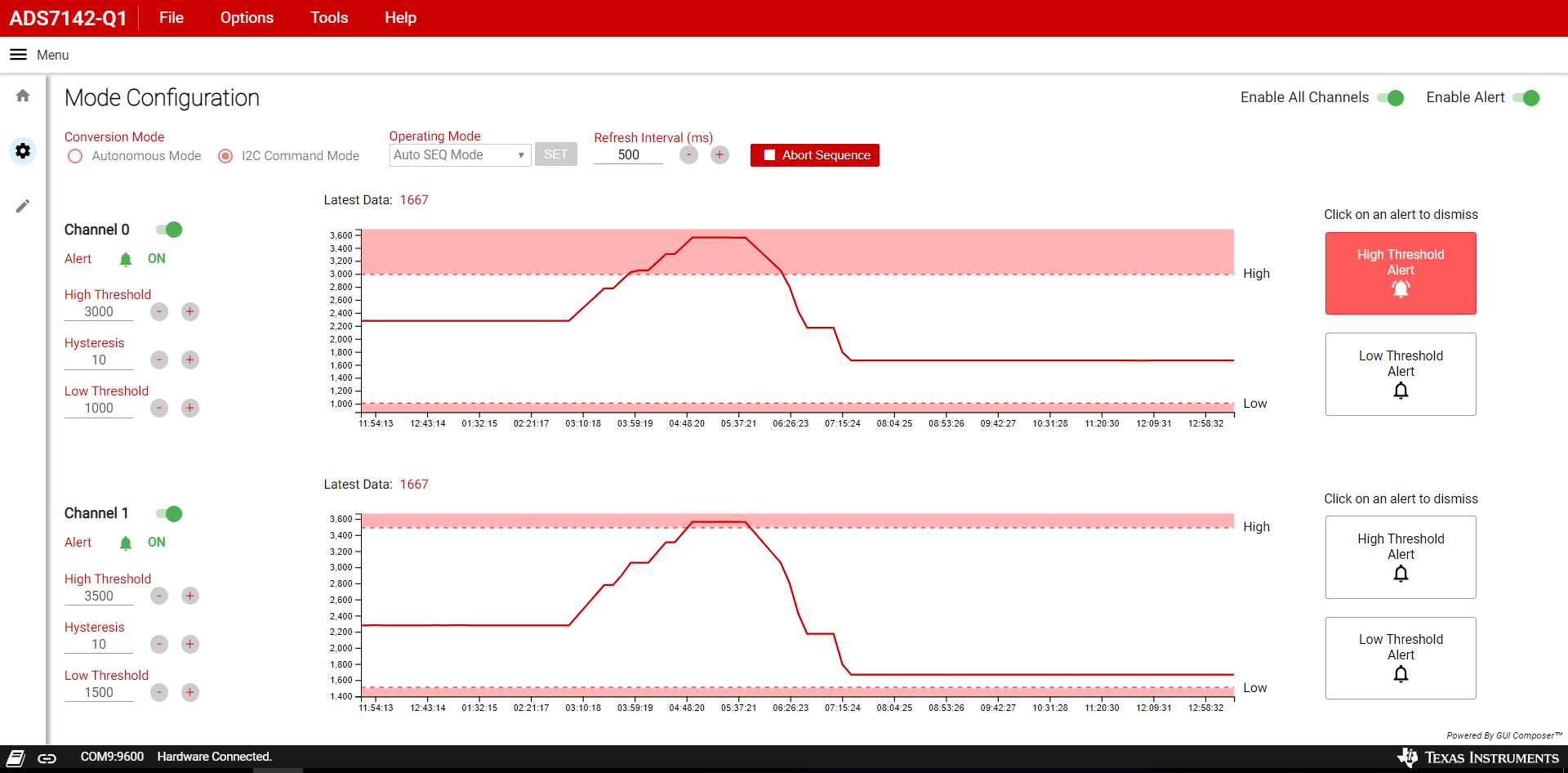Click the High band of Channel 1 chart
Image resolution: width=1568 pixels, height=773 pixels.
(x=798, y=521)
